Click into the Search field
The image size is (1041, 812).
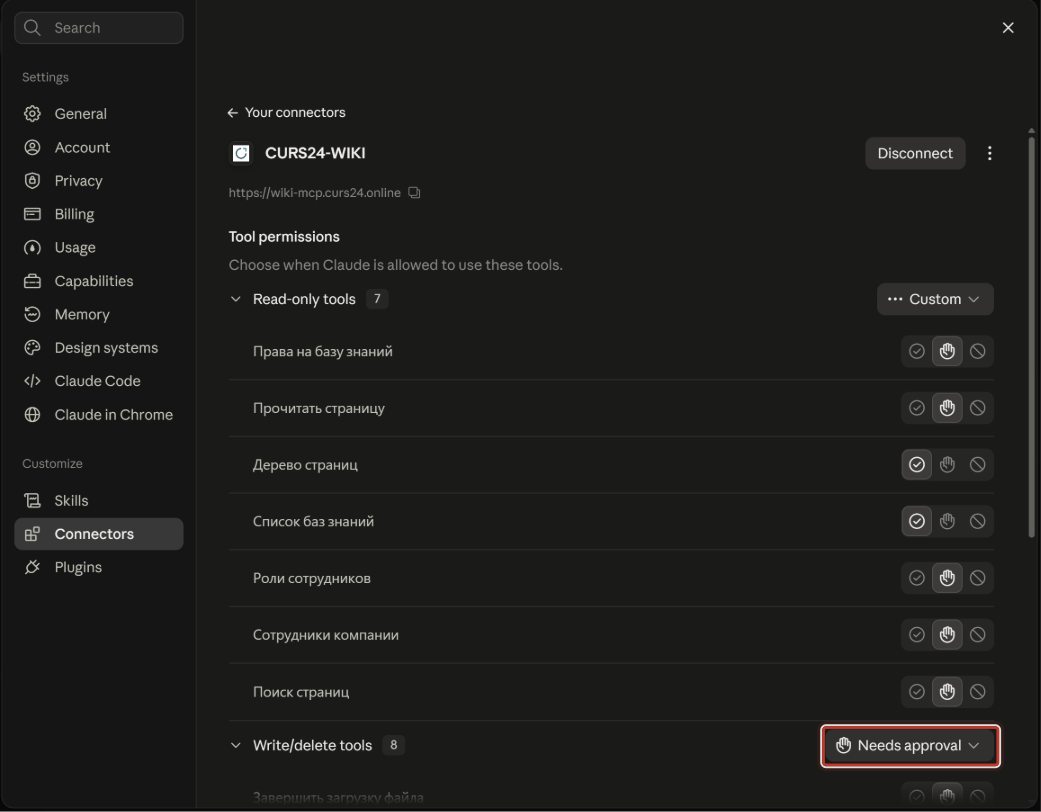click(x=98, y=28)
